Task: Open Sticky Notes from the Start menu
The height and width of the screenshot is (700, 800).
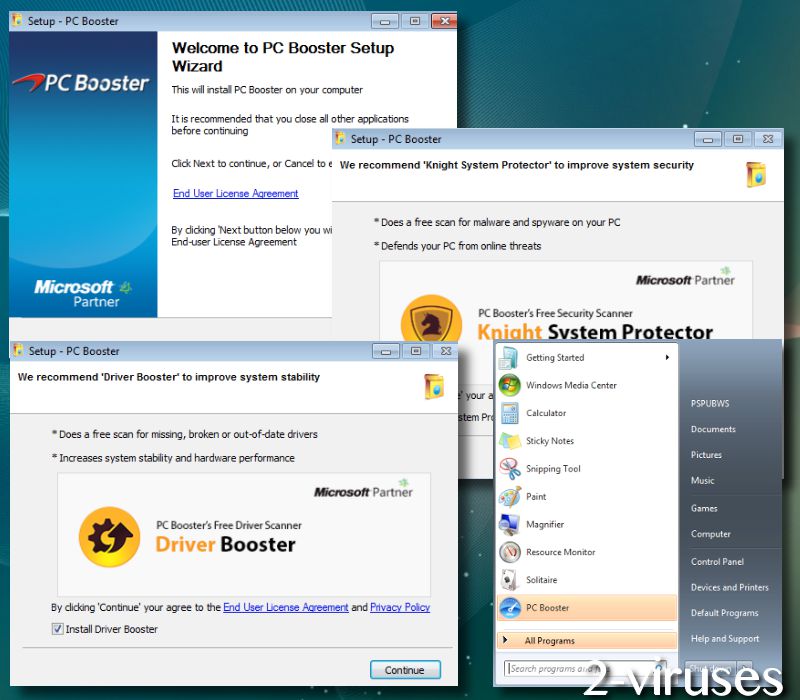Action: pos(586,441)
